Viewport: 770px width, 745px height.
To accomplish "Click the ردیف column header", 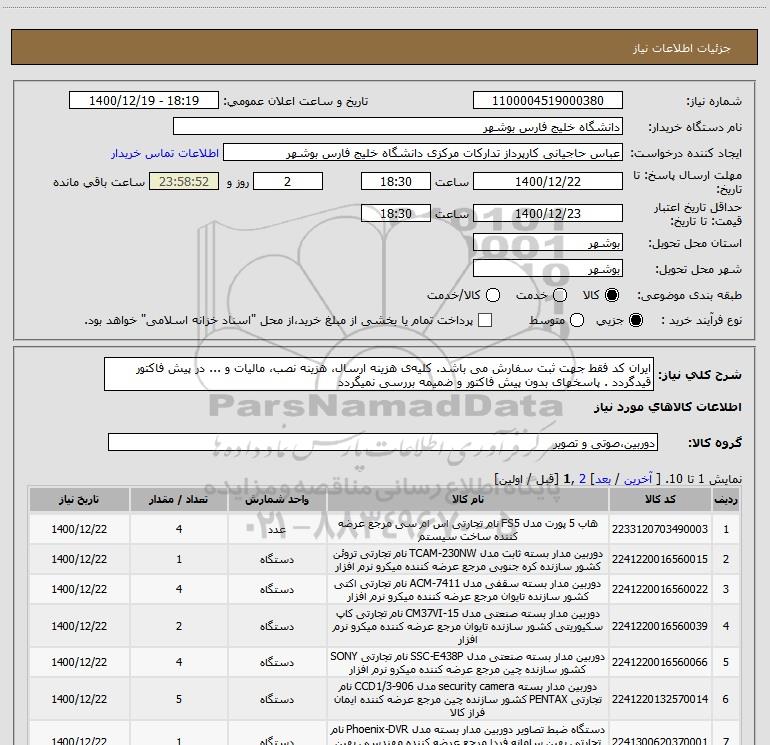I will click(726, 500).
